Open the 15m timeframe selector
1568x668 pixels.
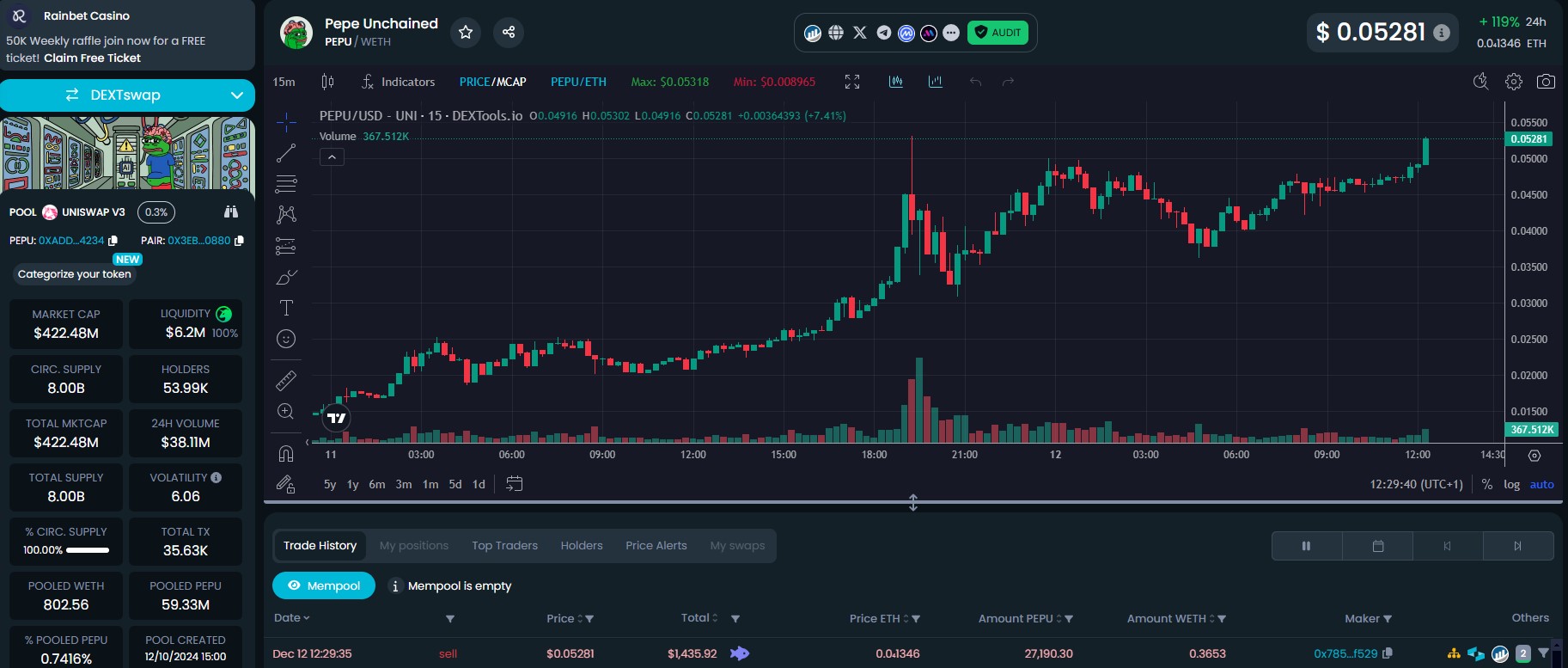[284, 82]
